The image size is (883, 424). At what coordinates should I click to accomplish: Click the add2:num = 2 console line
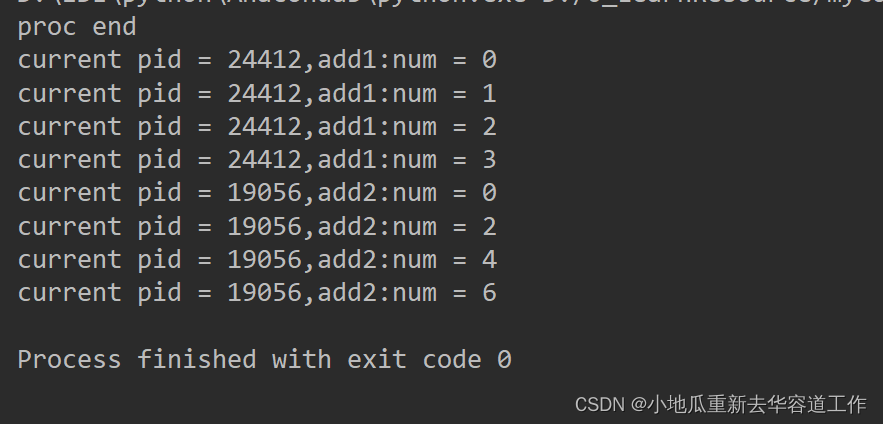257,226
